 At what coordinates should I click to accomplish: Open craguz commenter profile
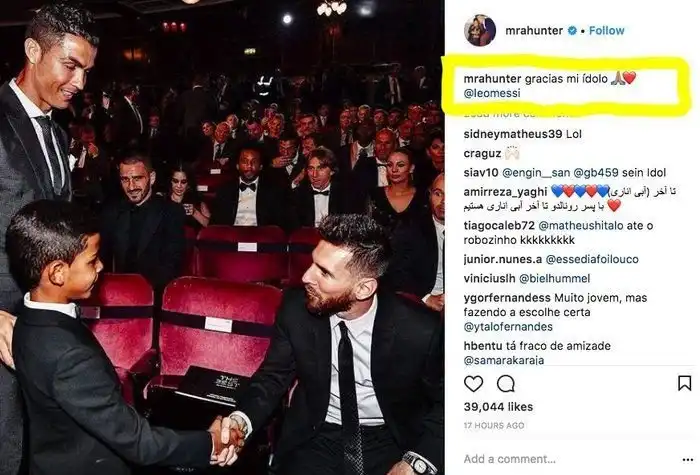pyautogui.click(x=482, y=153)
